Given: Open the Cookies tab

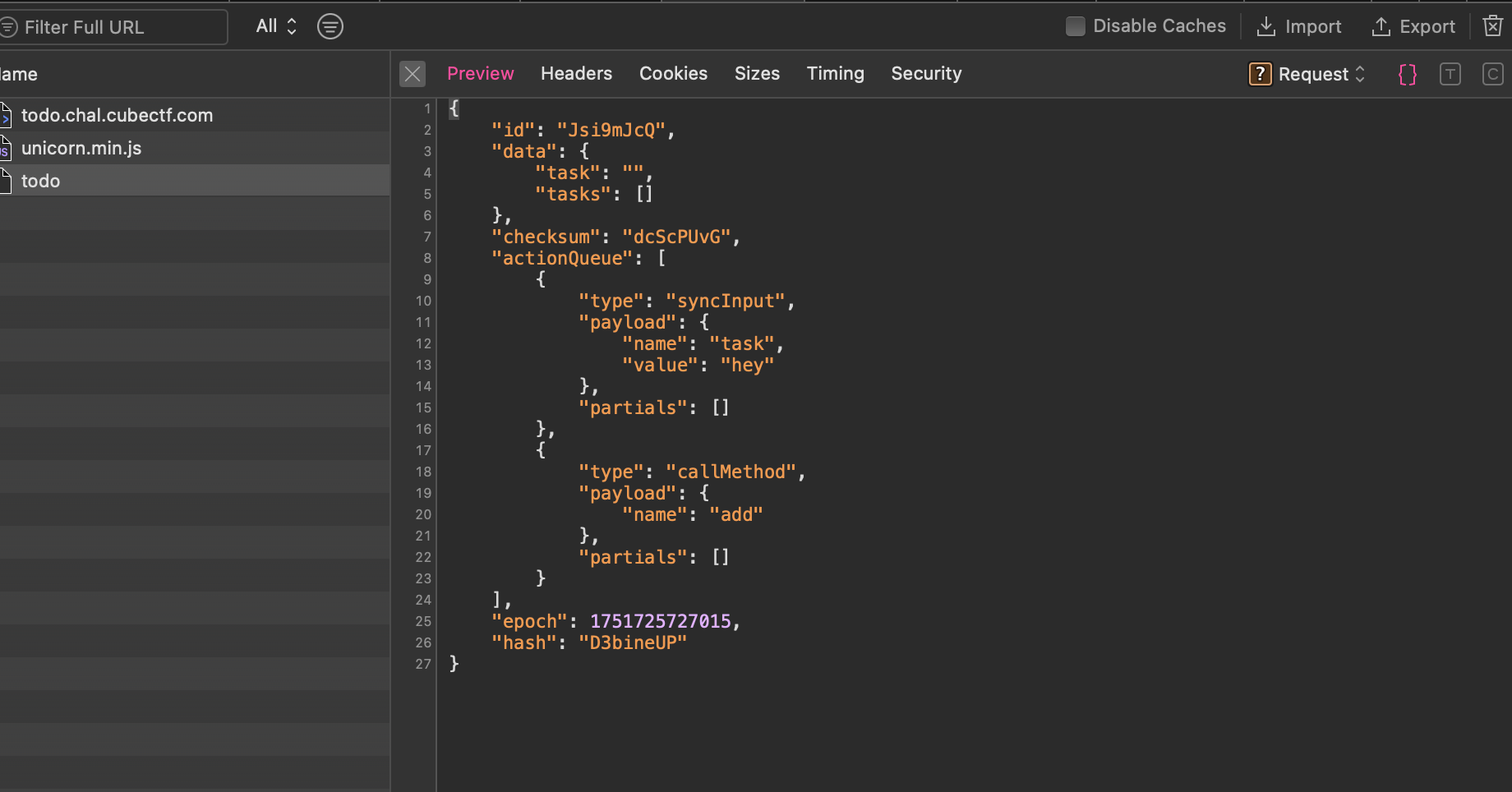Looking at the screenshot, I should [x=673, y=74].
